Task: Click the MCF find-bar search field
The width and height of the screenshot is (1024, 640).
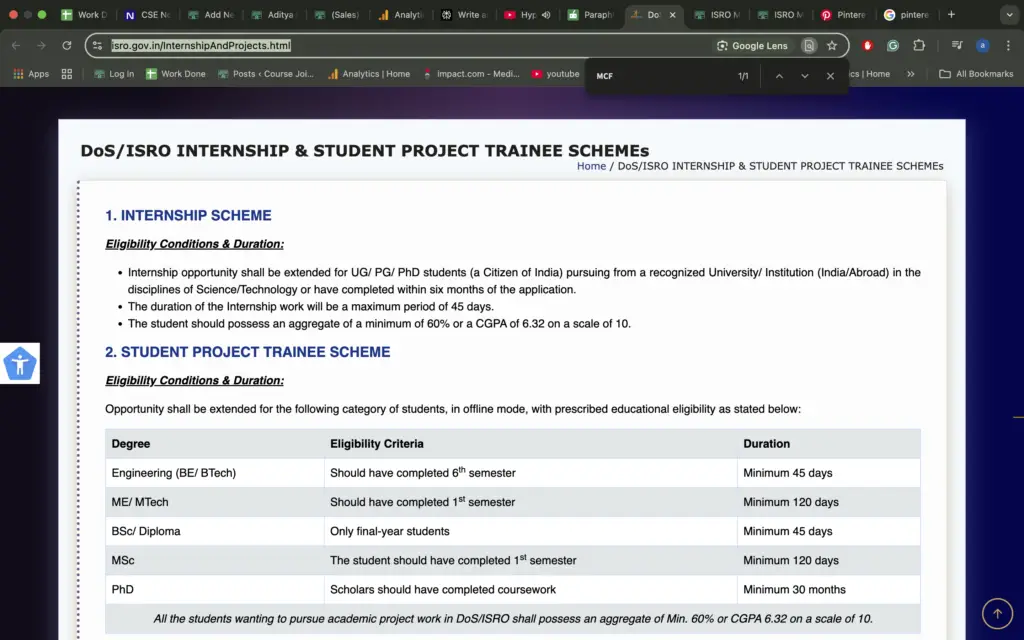Action: 660,76
